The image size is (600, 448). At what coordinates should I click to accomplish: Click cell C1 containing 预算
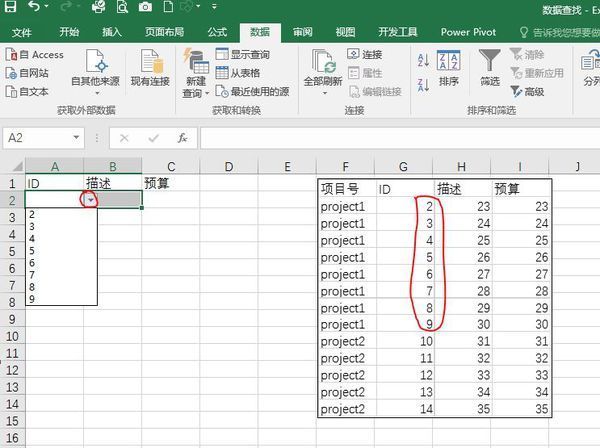[171, 183]
